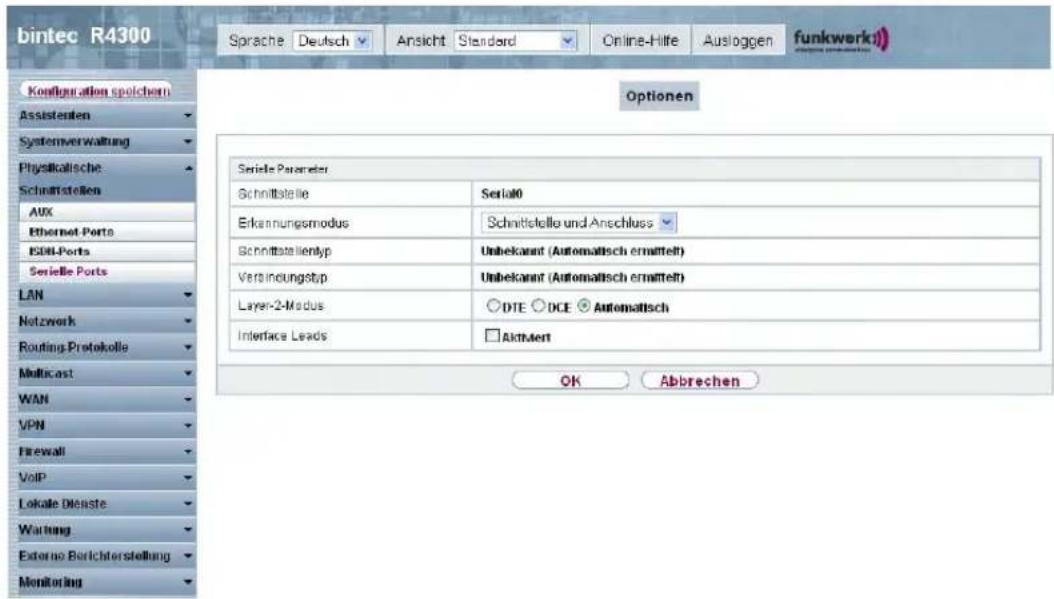Viewport: 1054px width, 599px height.
Task: Select the DCE radio button
Action: click(538, 306)
